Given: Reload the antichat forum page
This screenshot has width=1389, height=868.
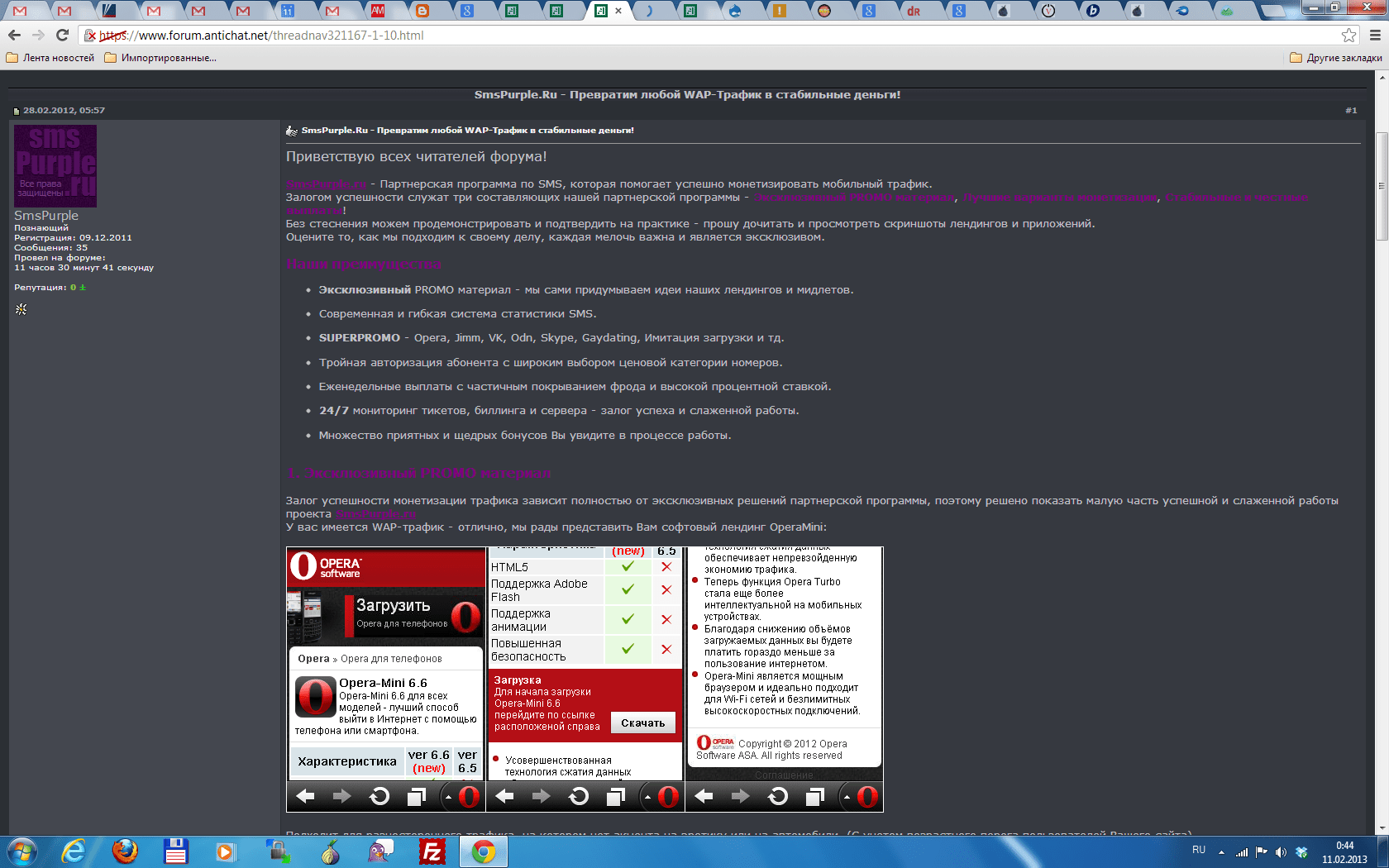Looking at the screenshot, I should coord(62,35).
